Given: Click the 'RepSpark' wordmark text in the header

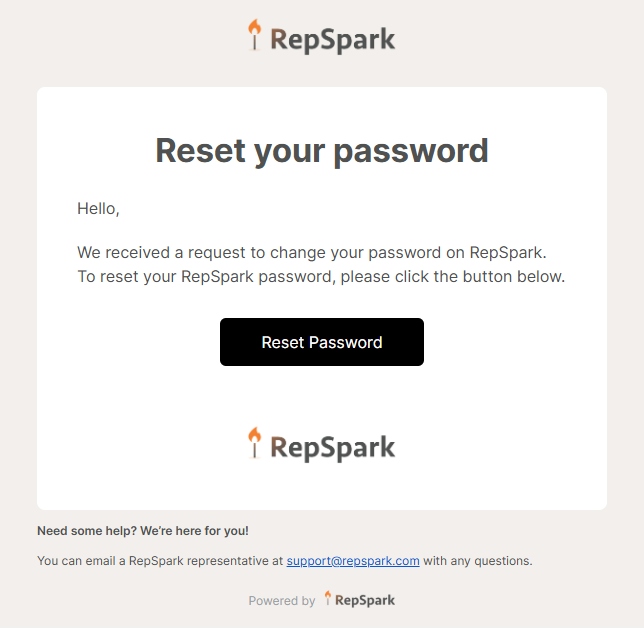Looking at the screenshot, I should coord(333,40).
